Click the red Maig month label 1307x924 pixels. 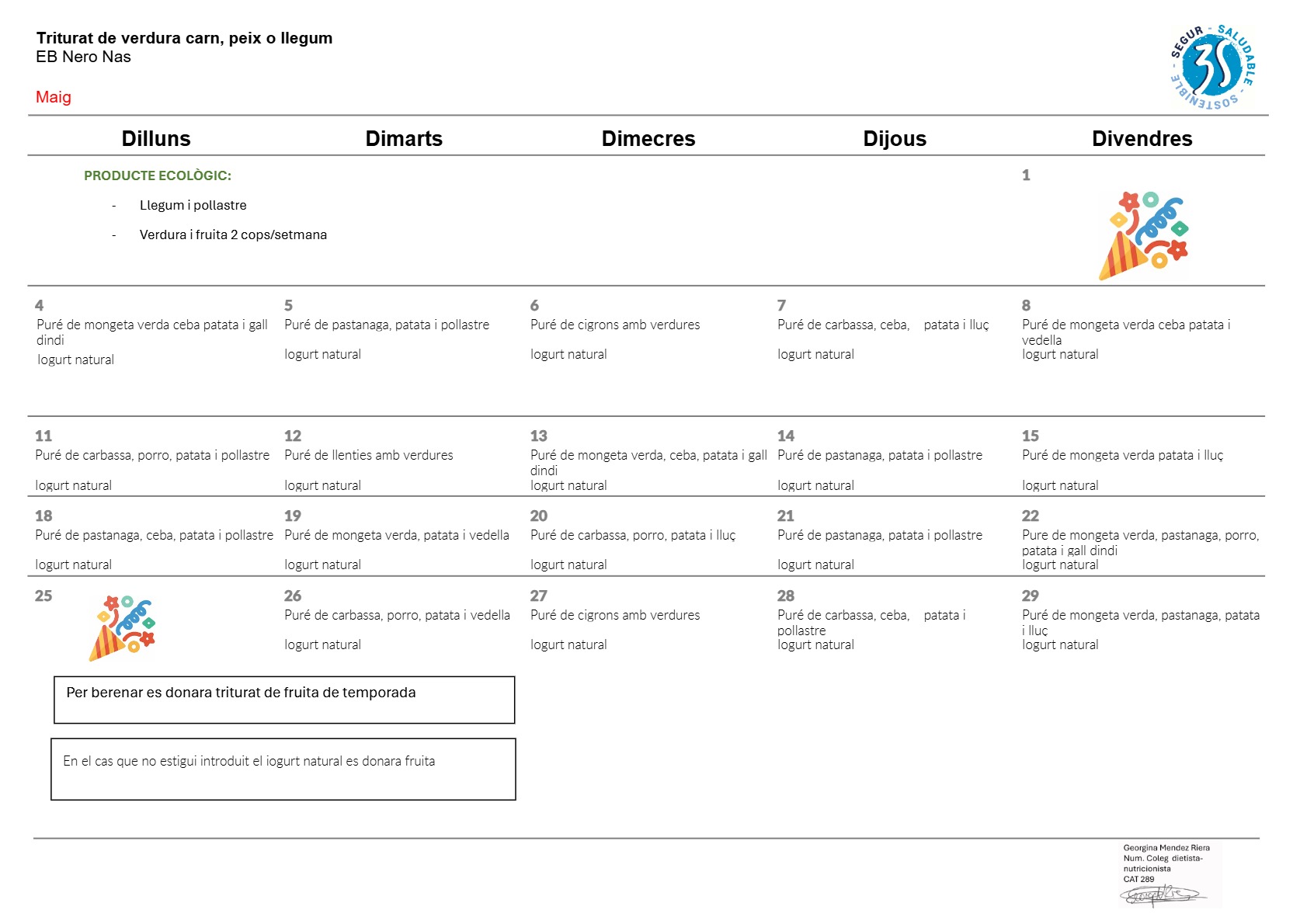(x=54, y=97)
